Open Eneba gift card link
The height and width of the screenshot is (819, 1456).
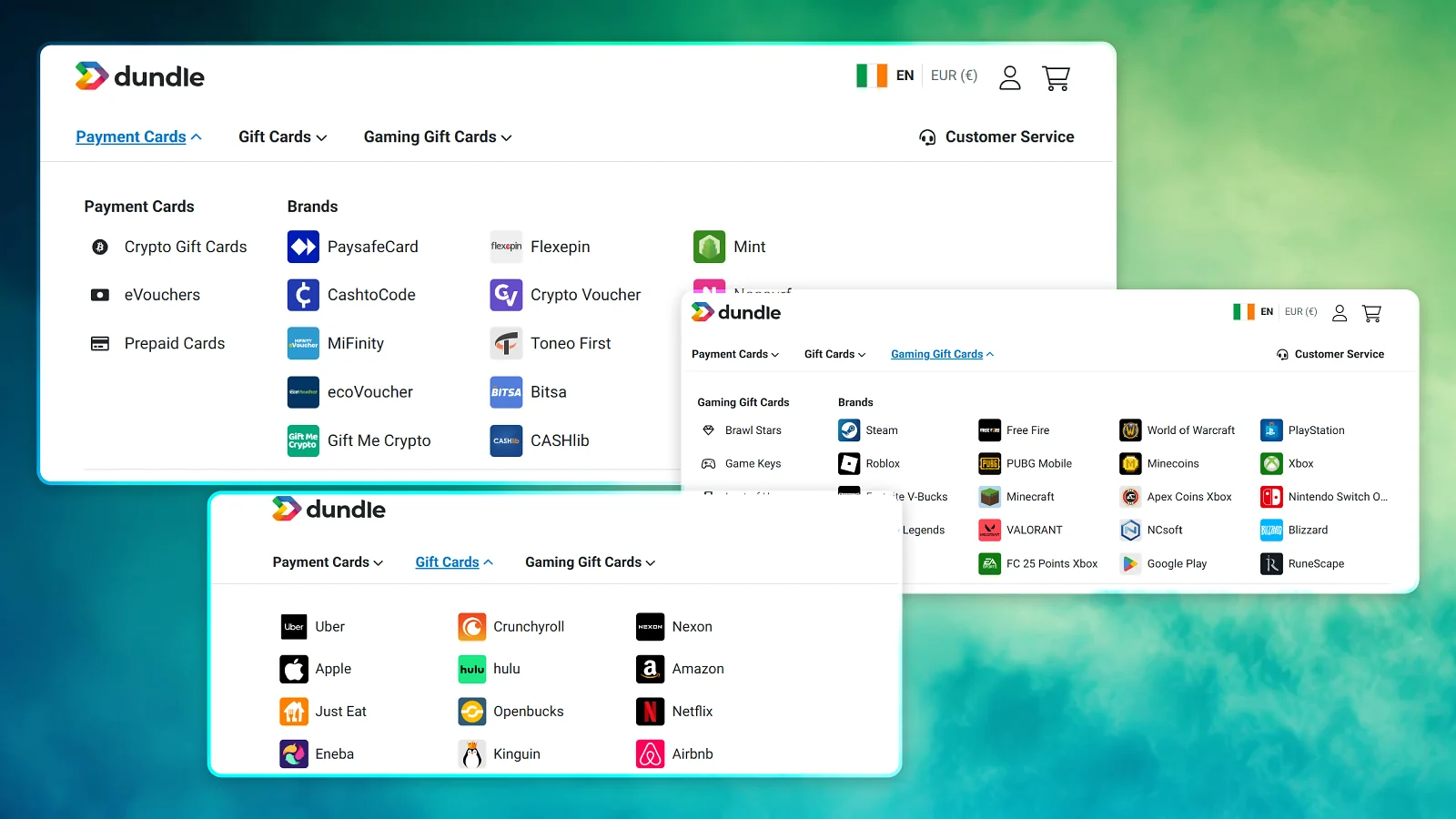coord(317,753)
